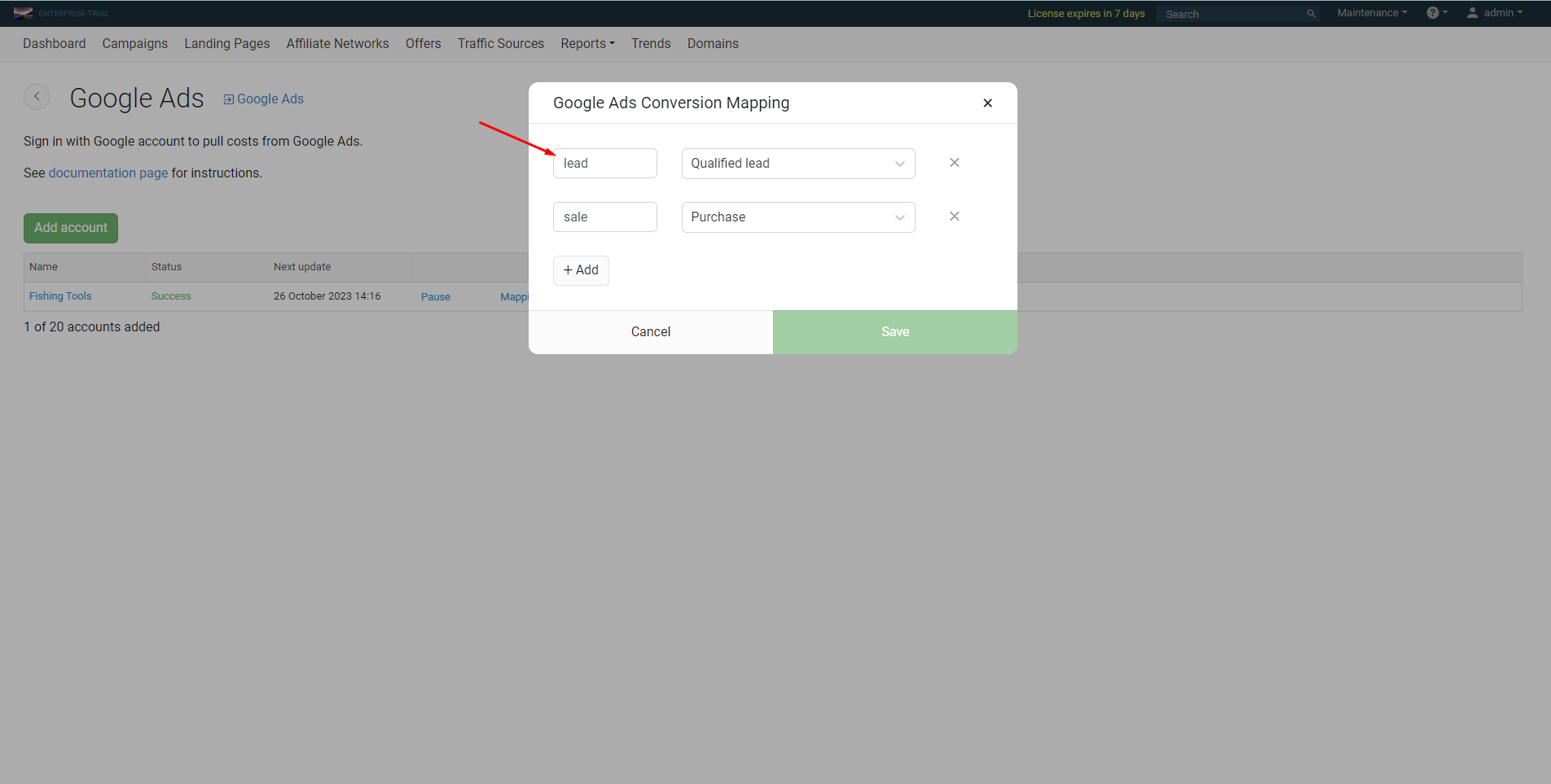Expand the Maintenance menu

coord(1372,13)
